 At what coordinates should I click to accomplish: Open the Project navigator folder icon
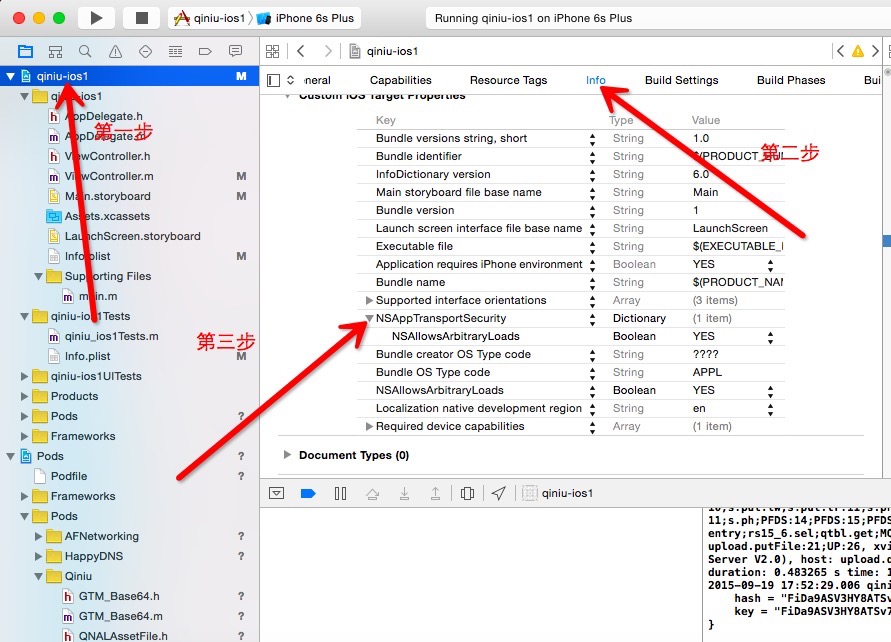pyautogui.click(x=26, y=52)
